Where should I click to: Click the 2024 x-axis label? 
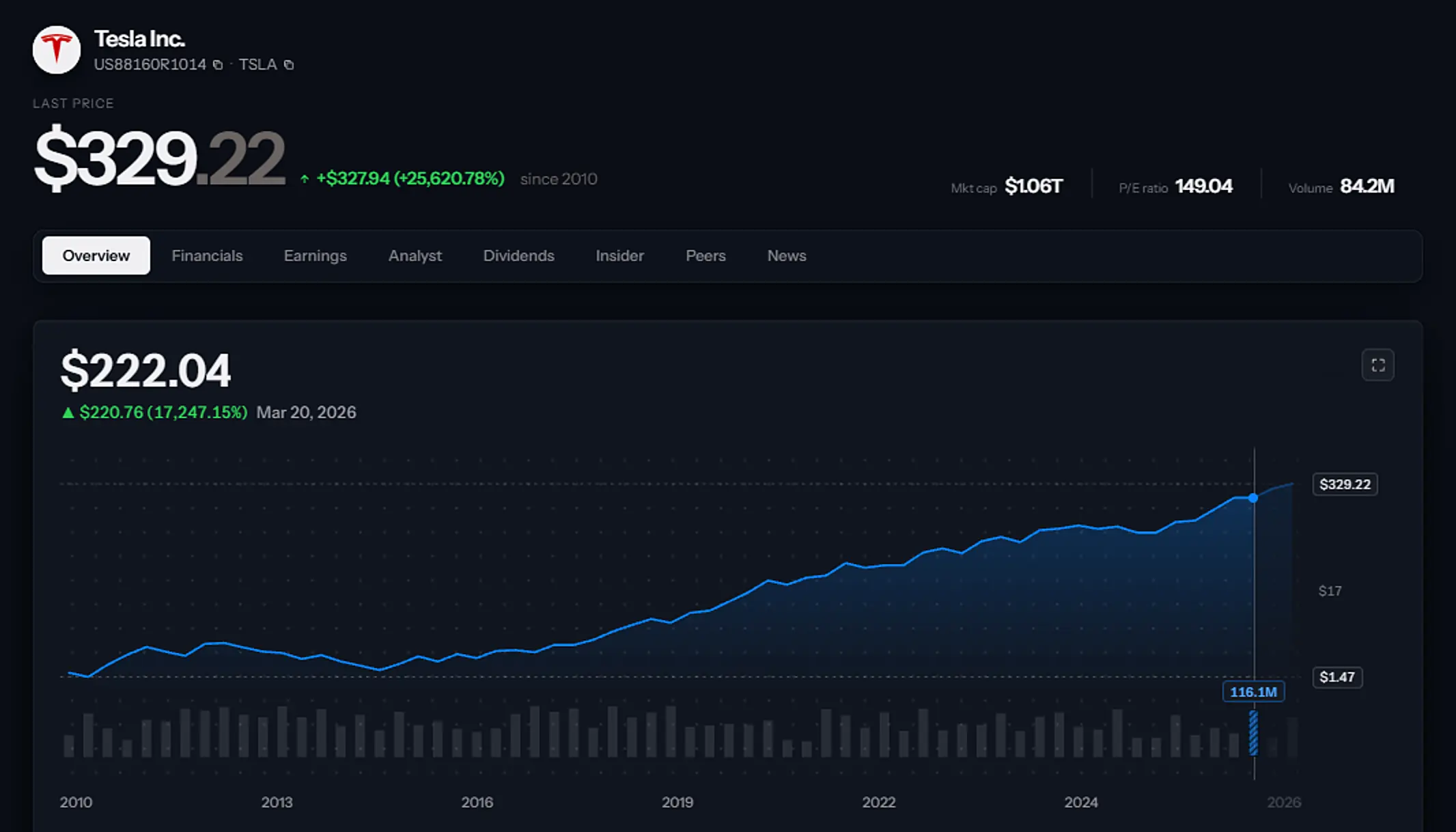point(1081,802)
